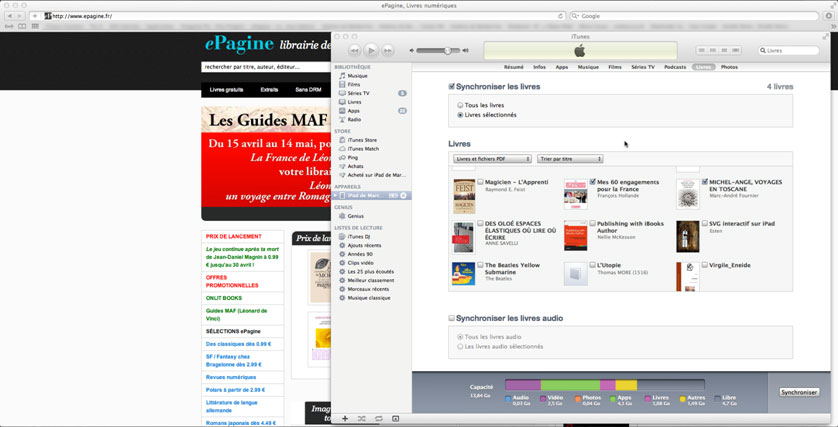Click the iTunes search field
Screen dimensions: 838x427
pos(789,50)
